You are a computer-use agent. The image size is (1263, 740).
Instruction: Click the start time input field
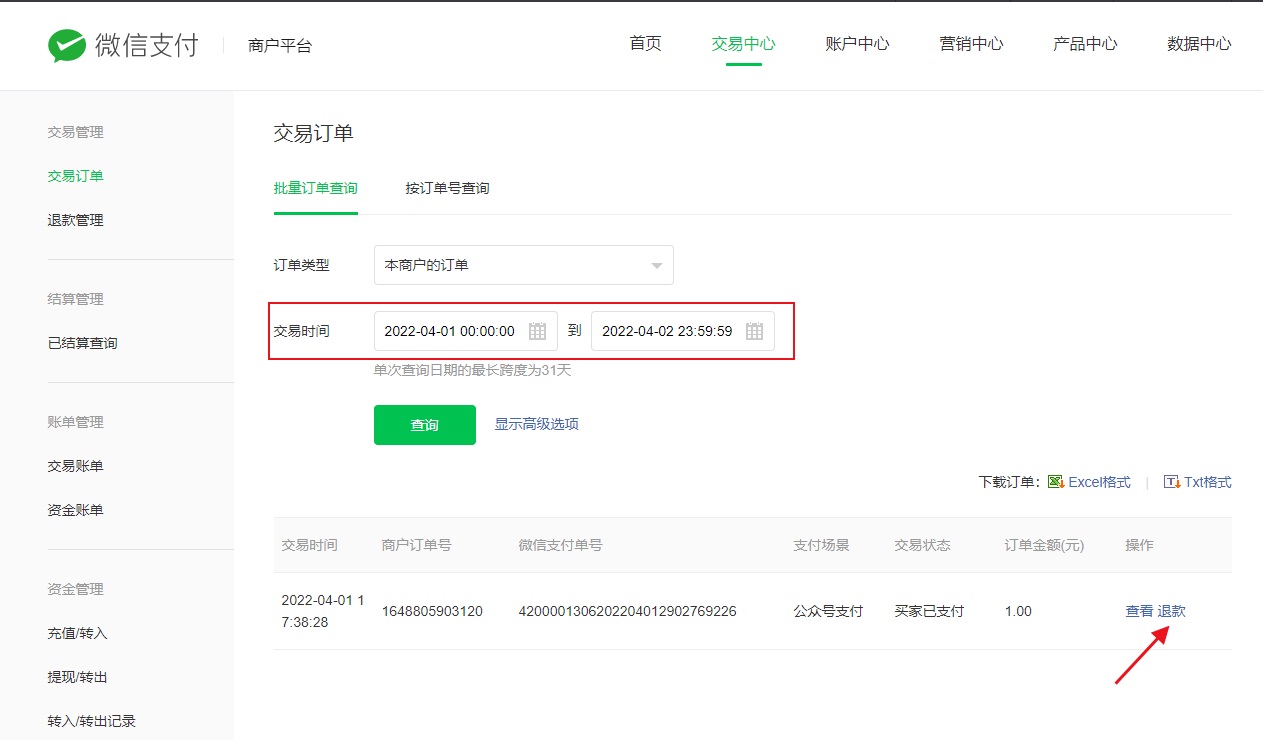450,331
